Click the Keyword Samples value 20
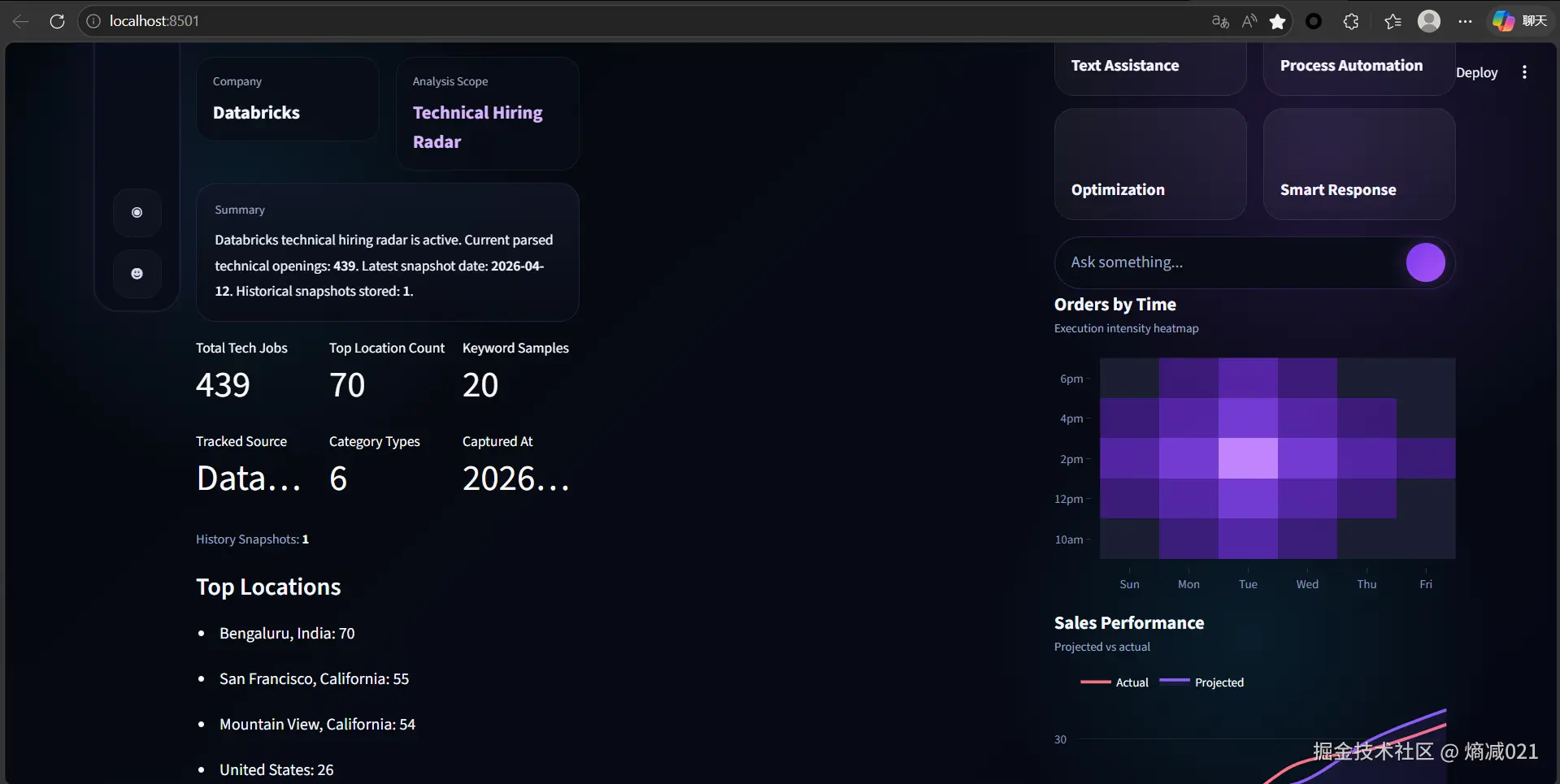This screenshot has width=1560, height=784. [480, 385]
